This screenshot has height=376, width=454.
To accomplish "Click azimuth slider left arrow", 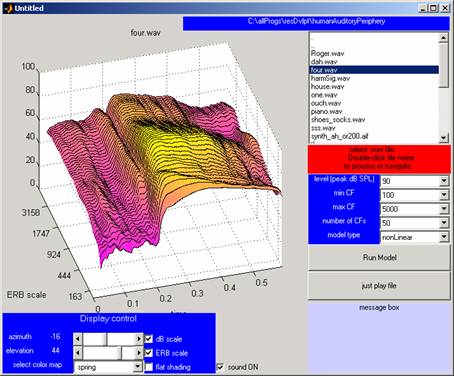I will pos(78,339).
